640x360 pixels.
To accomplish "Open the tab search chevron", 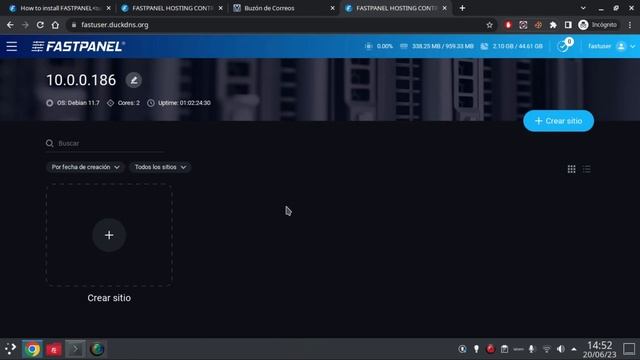I will point(583,8).
